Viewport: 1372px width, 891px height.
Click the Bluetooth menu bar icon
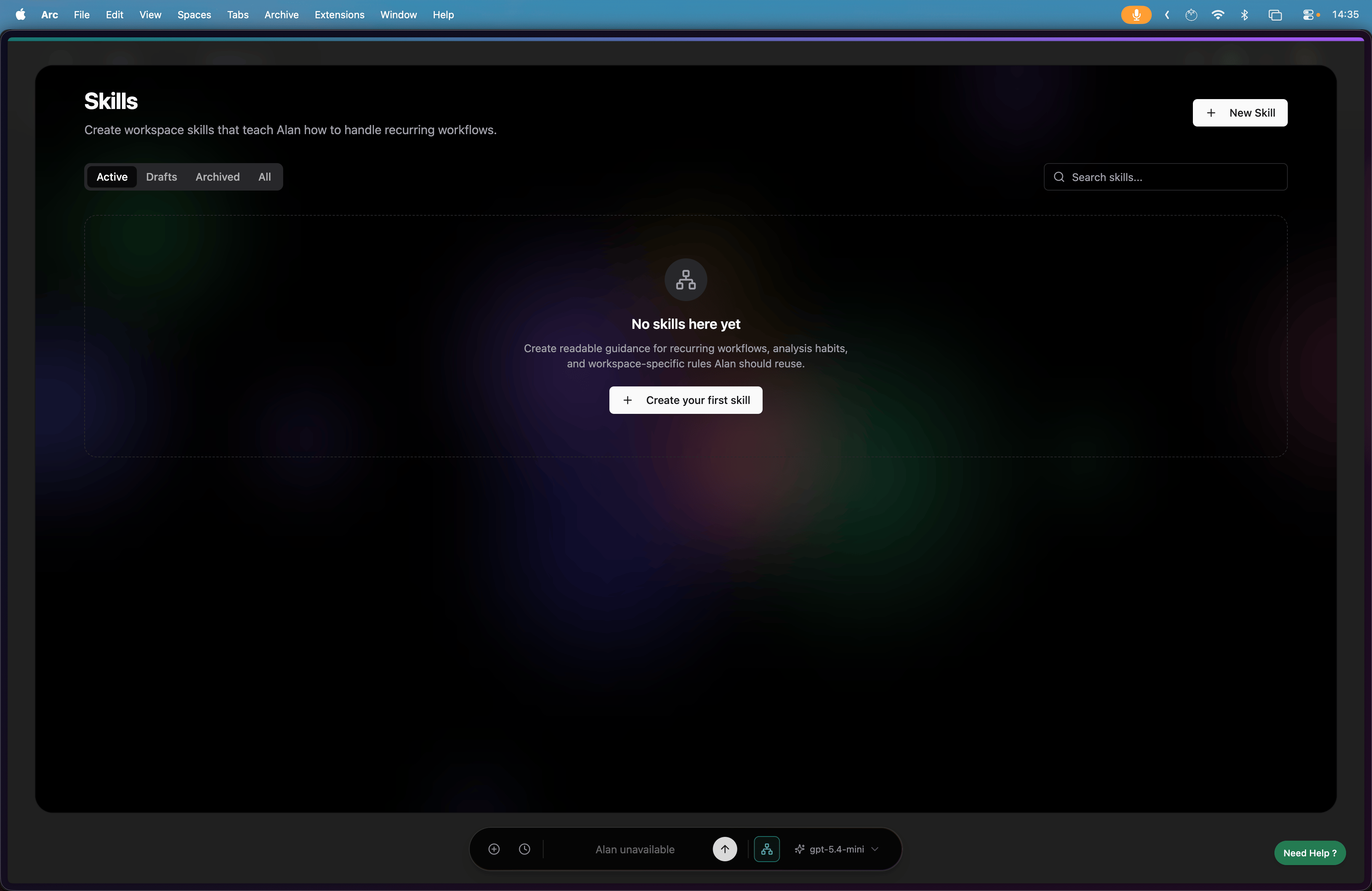tap(1245, 14)
